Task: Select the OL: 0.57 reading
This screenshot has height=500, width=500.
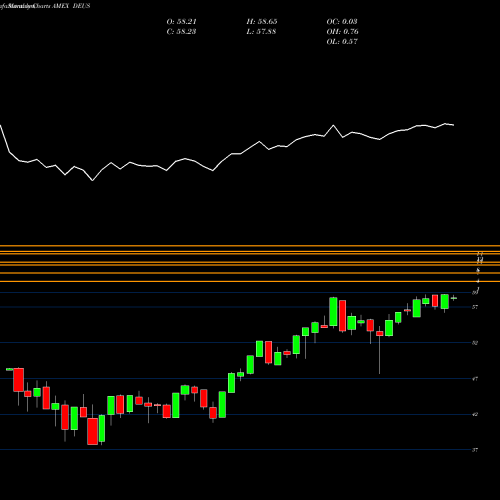Action: (342, 42)
